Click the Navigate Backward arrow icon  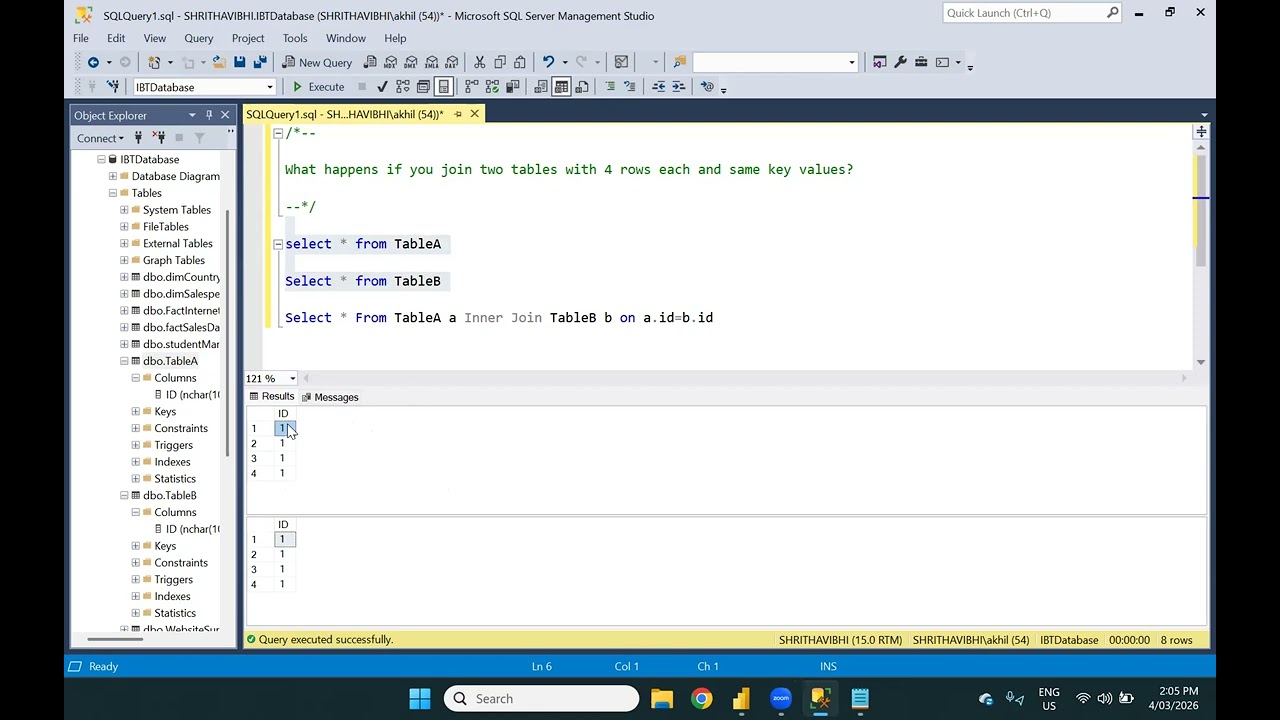[x=93, y=62]
